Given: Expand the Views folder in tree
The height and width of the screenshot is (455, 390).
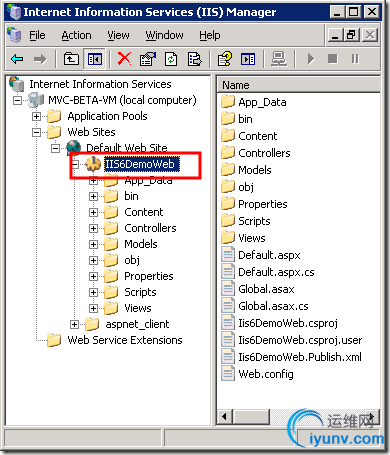Looking at the screenshot, I should (93, 308).
